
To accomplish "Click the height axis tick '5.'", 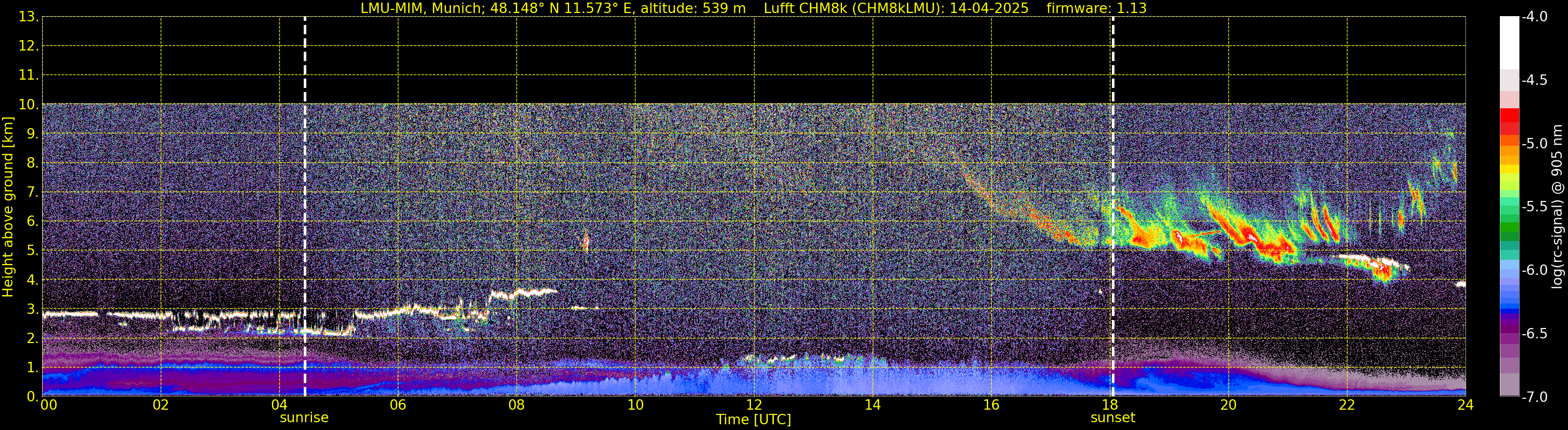I will tap(32, 250).
